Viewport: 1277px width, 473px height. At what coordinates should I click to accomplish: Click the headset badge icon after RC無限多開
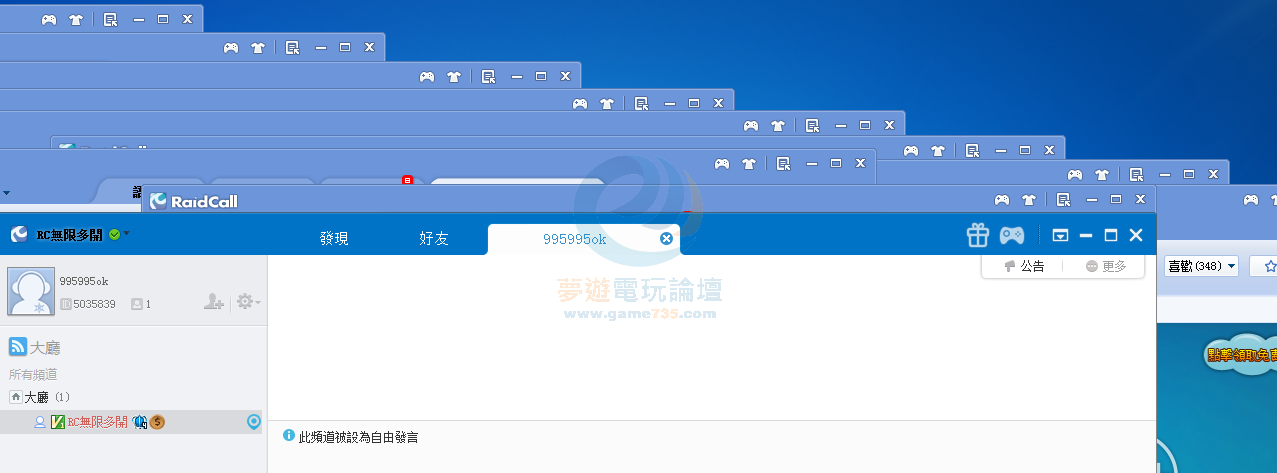click(x=140, y=422)
